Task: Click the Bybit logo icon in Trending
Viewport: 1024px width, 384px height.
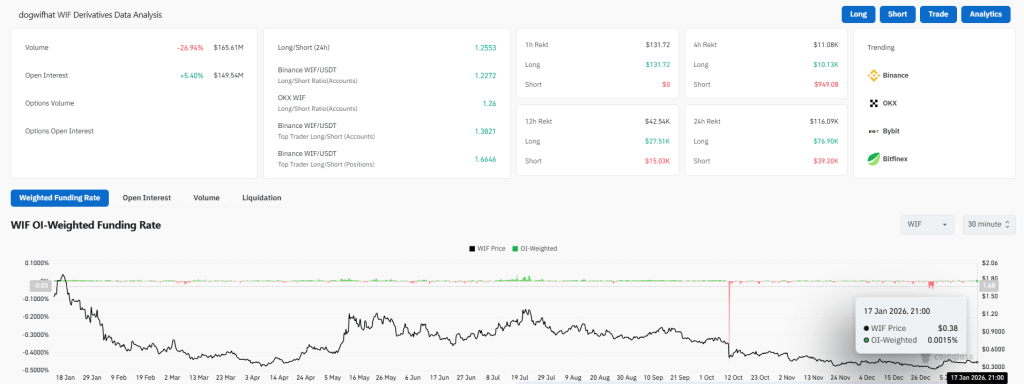Action: (873, 131)
